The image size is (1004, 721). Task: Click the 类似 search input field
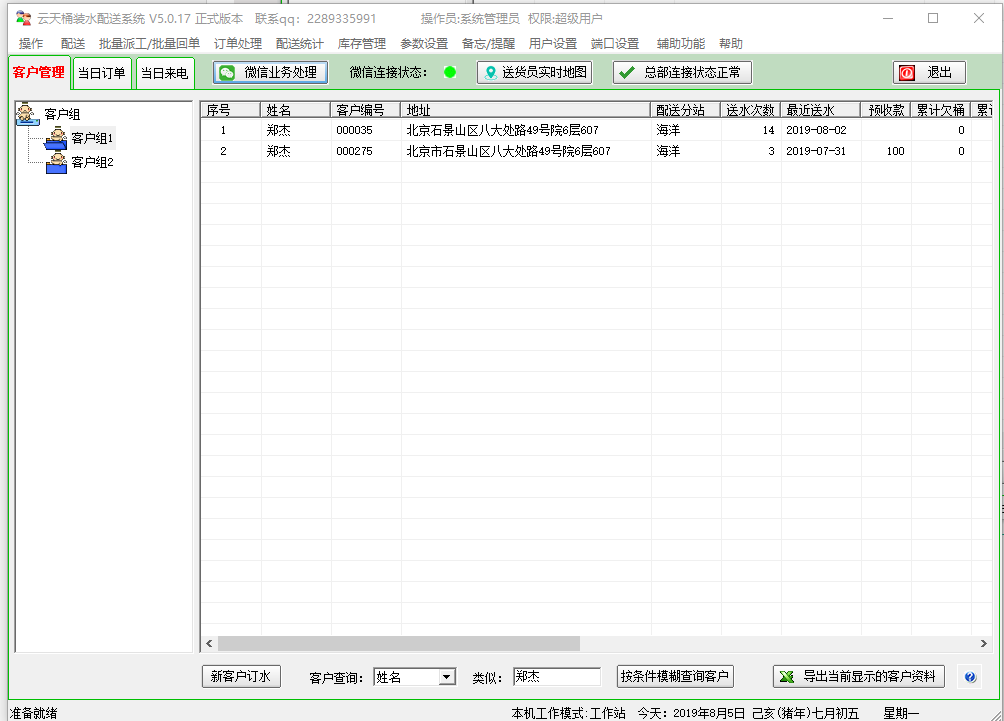(x=556, y=677)
